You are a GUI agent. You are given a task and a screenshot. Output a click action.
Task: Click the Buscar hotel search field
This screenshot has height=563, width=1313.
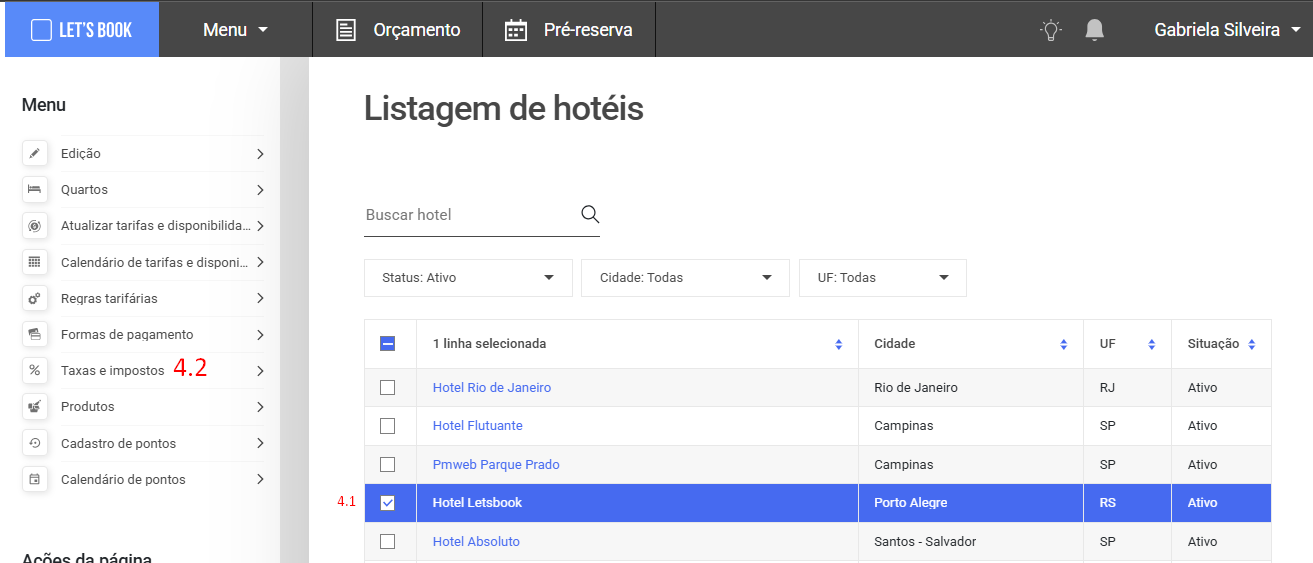tap(470, 215)
